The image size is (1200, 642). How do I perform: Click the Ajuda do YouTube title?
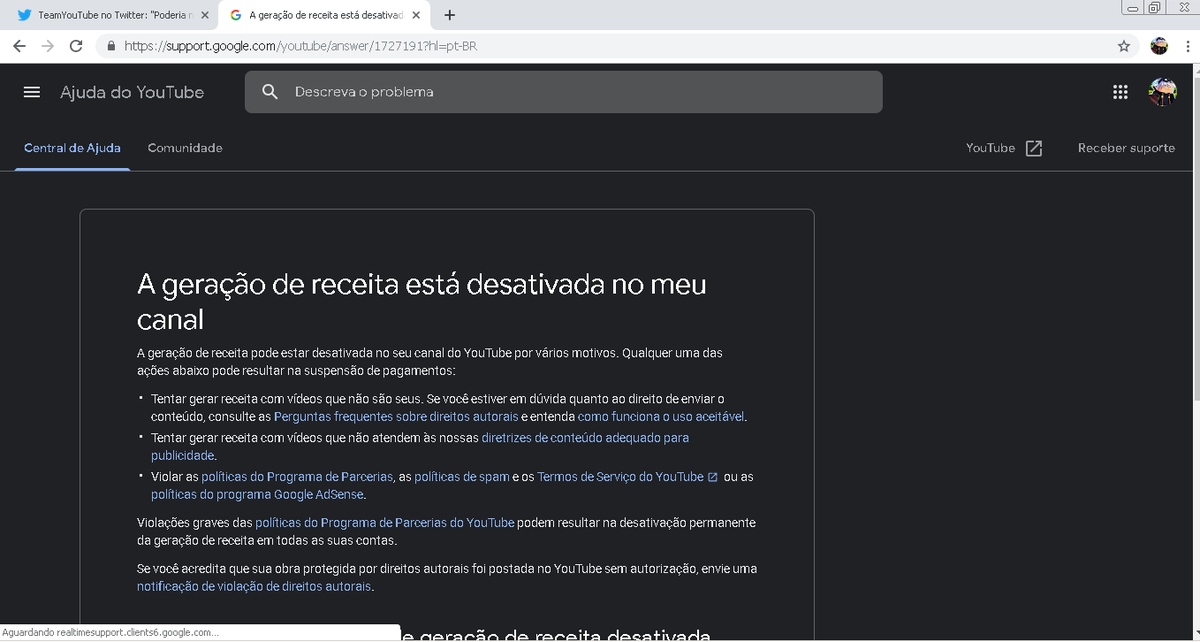coord(132,92)
